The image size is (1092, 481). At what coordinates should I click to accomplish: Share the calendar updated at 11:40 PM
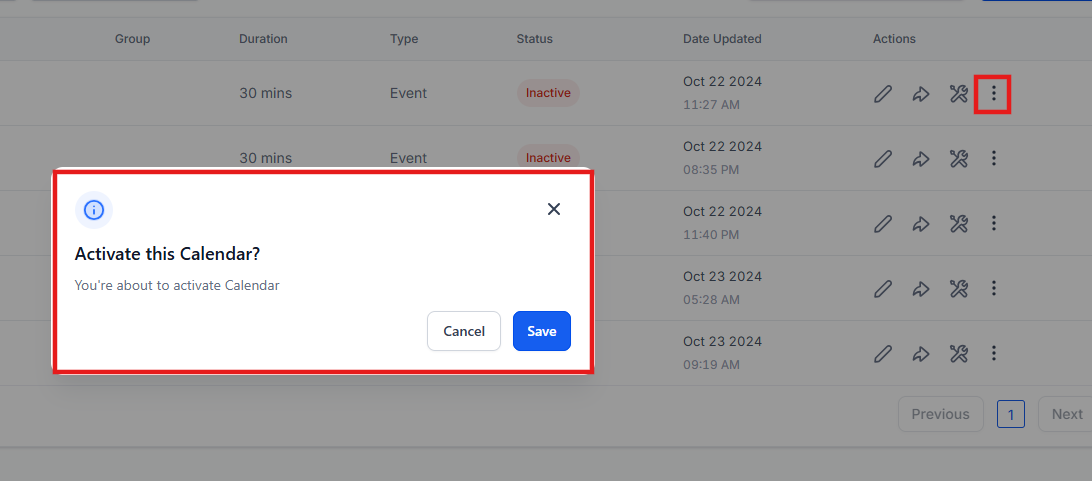click(920, 223)
